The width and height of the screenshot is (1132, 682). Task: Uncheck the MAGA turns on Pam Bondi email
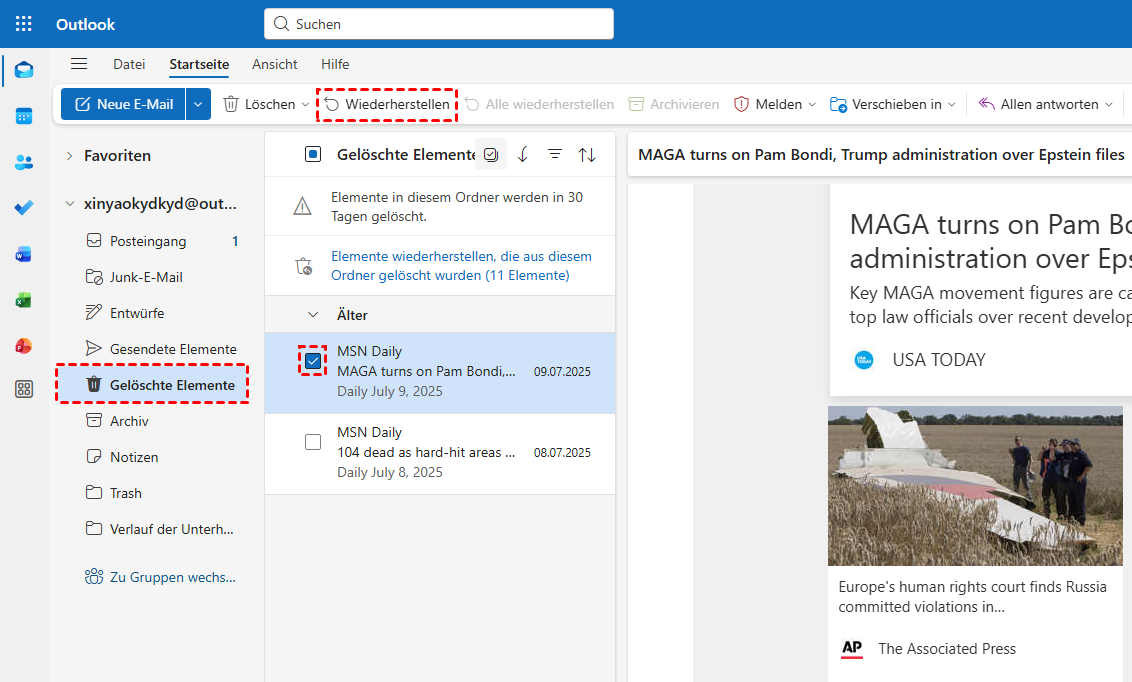(313, 360)
